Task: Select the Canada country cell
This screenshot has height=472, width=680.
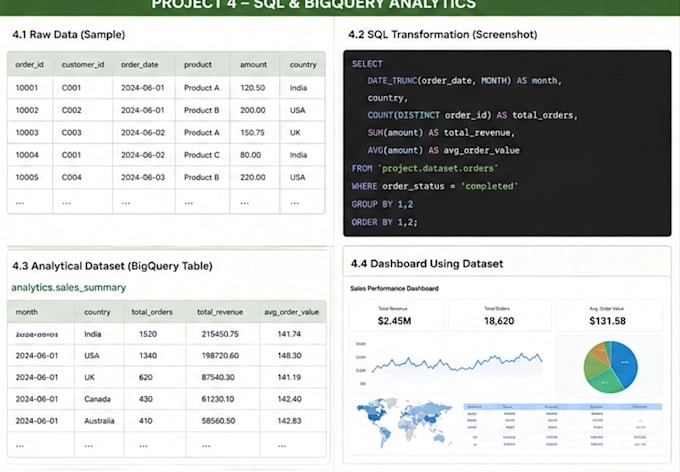Action: tap(97, 399)
